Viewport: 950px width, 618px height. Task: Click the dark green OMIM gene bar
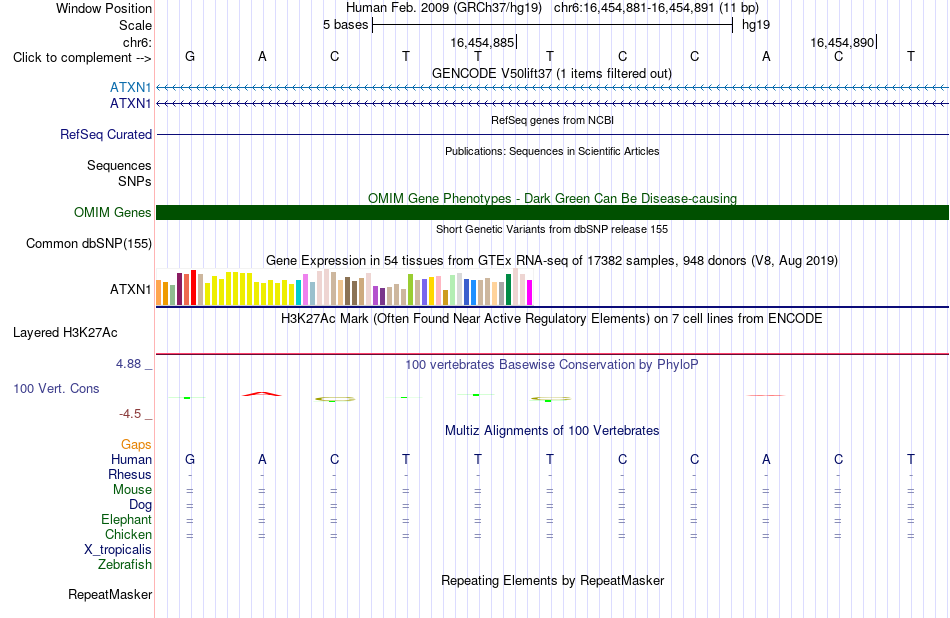click(553, 213)
